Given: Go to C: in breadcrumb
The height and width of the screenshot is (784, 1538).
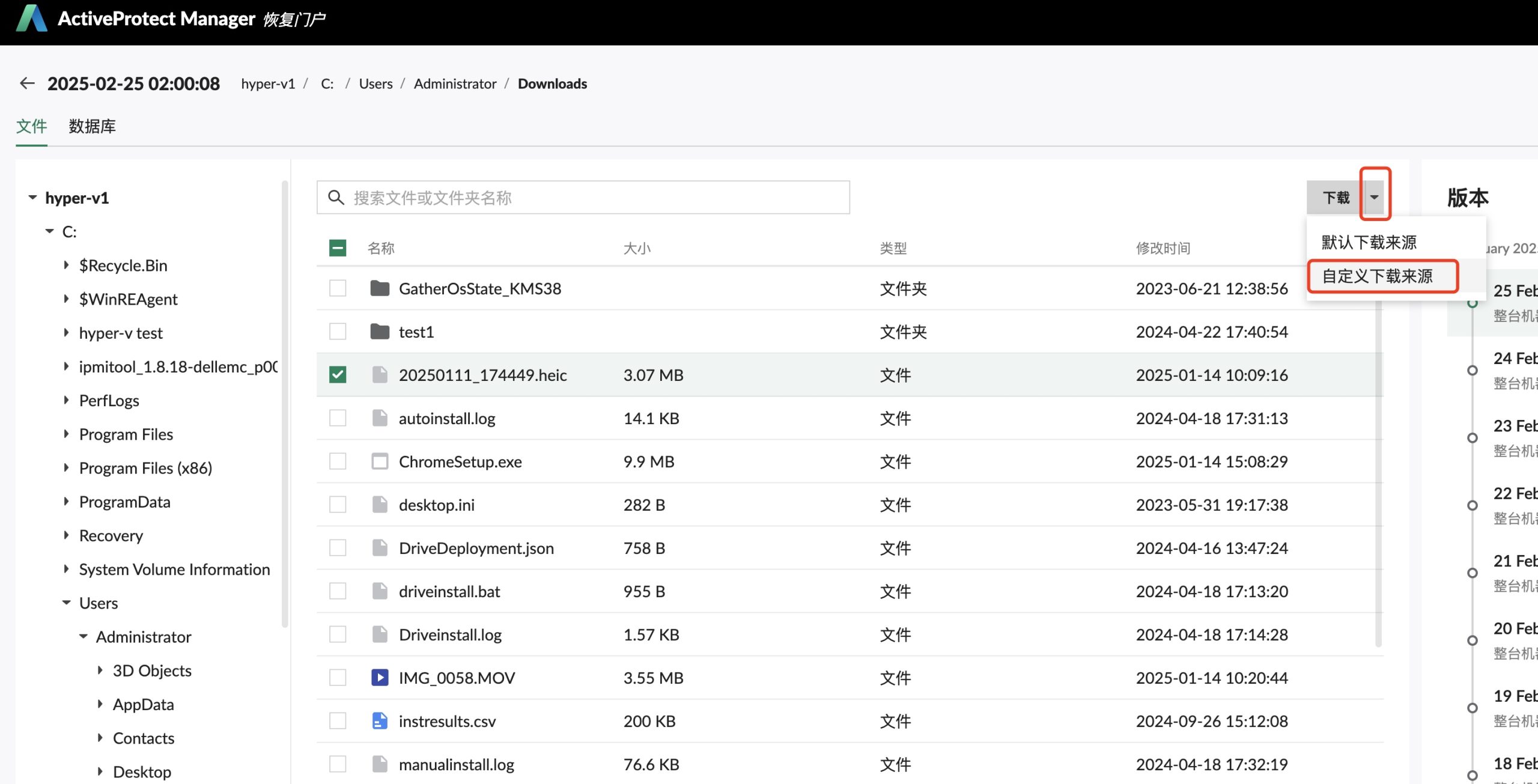Looking at the screenshot, I should 327,84.
